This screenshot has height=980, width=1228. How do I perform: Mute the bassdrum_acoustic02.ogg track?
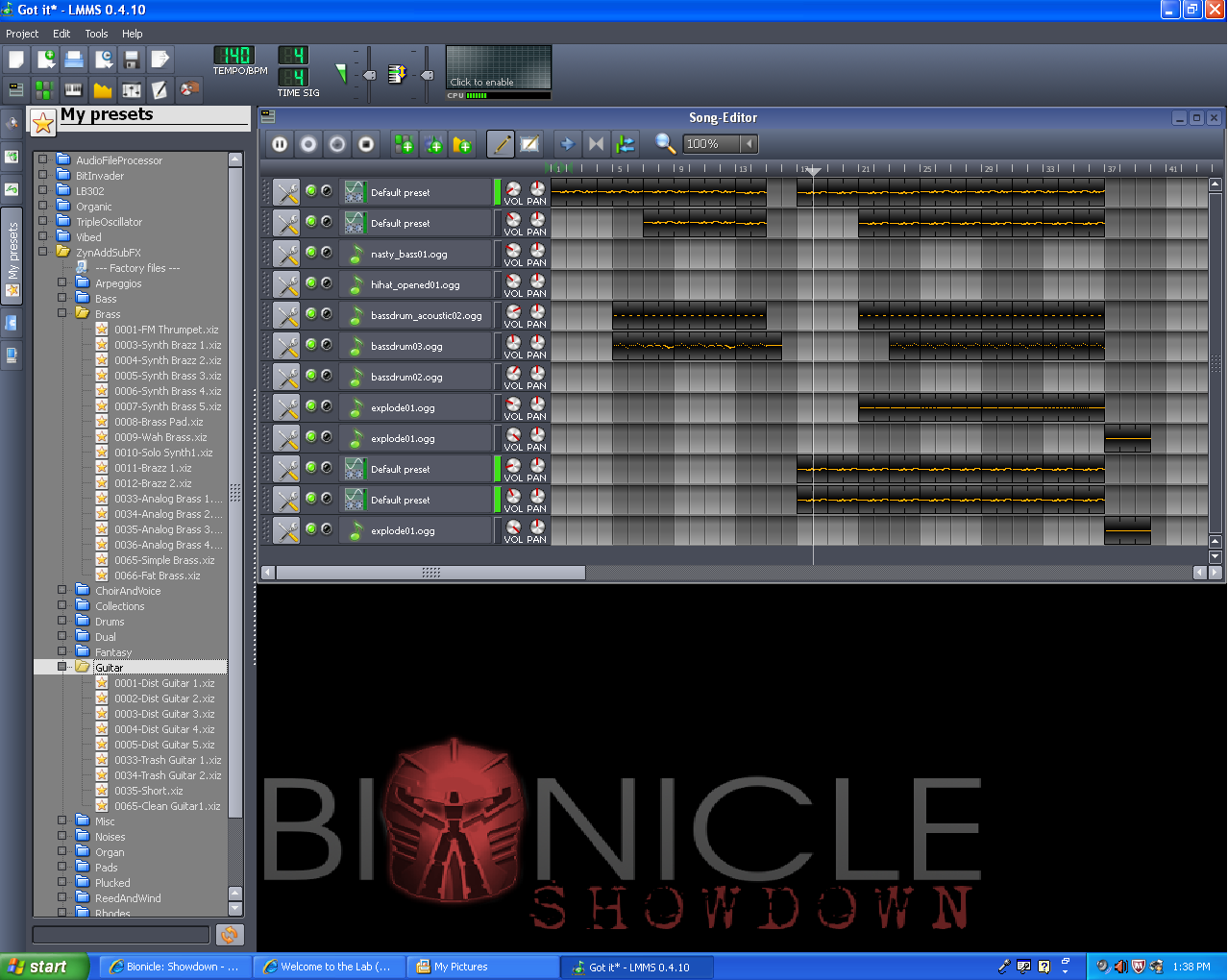311,313
